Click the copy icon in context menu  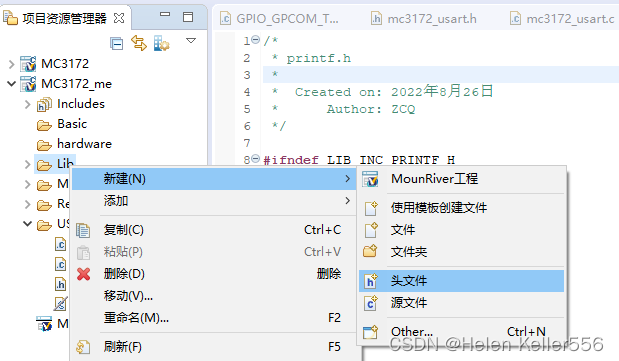pos(83,230)
